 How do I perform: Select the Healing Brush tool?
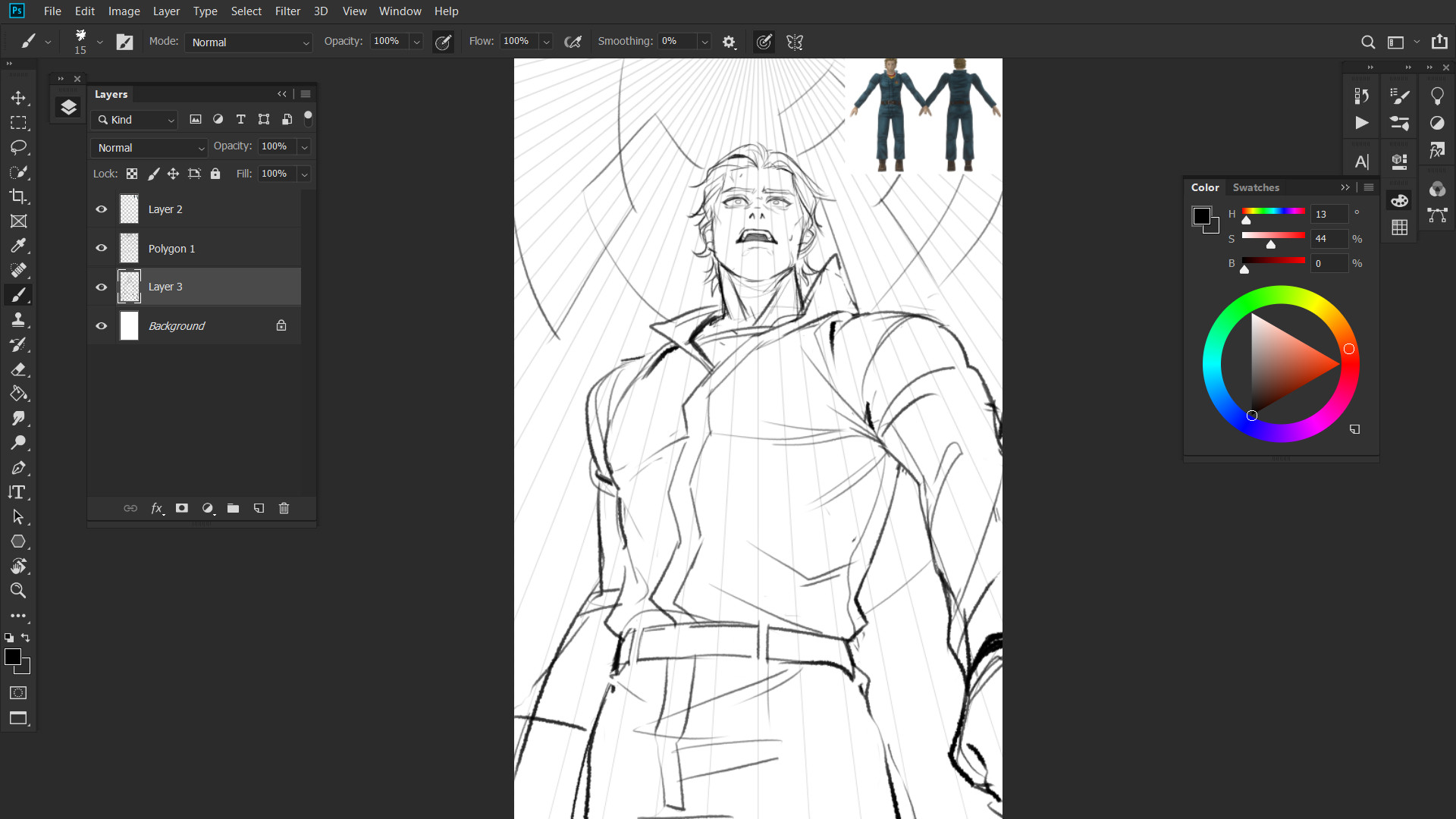(18, 270)
